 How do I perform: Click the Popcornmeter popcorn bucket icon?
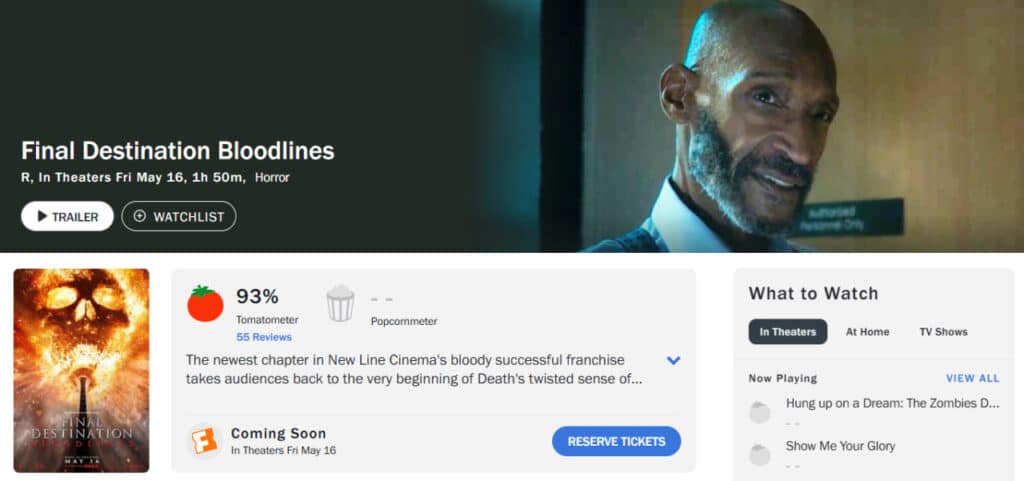pos(340,303)
